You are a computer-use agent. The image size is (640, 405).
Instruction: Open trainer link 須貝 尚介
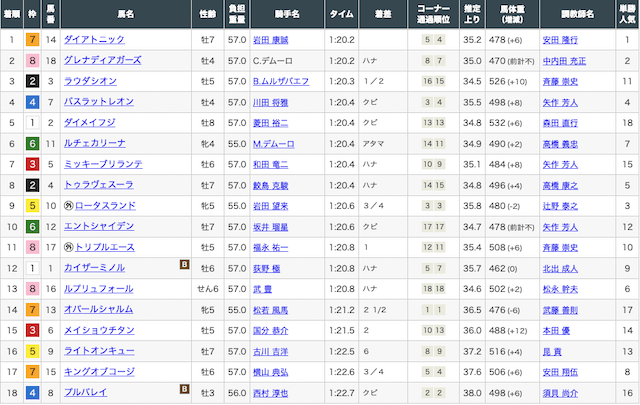(x=560, y=393)
